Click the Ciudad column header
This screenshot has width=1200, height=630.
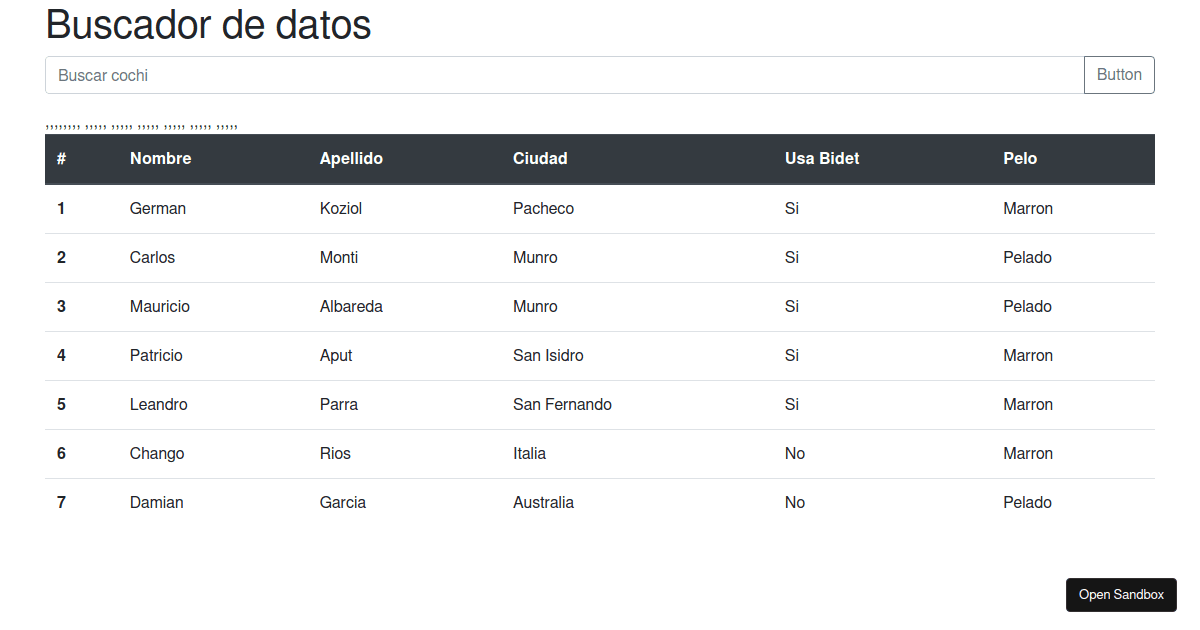(540, 158)
